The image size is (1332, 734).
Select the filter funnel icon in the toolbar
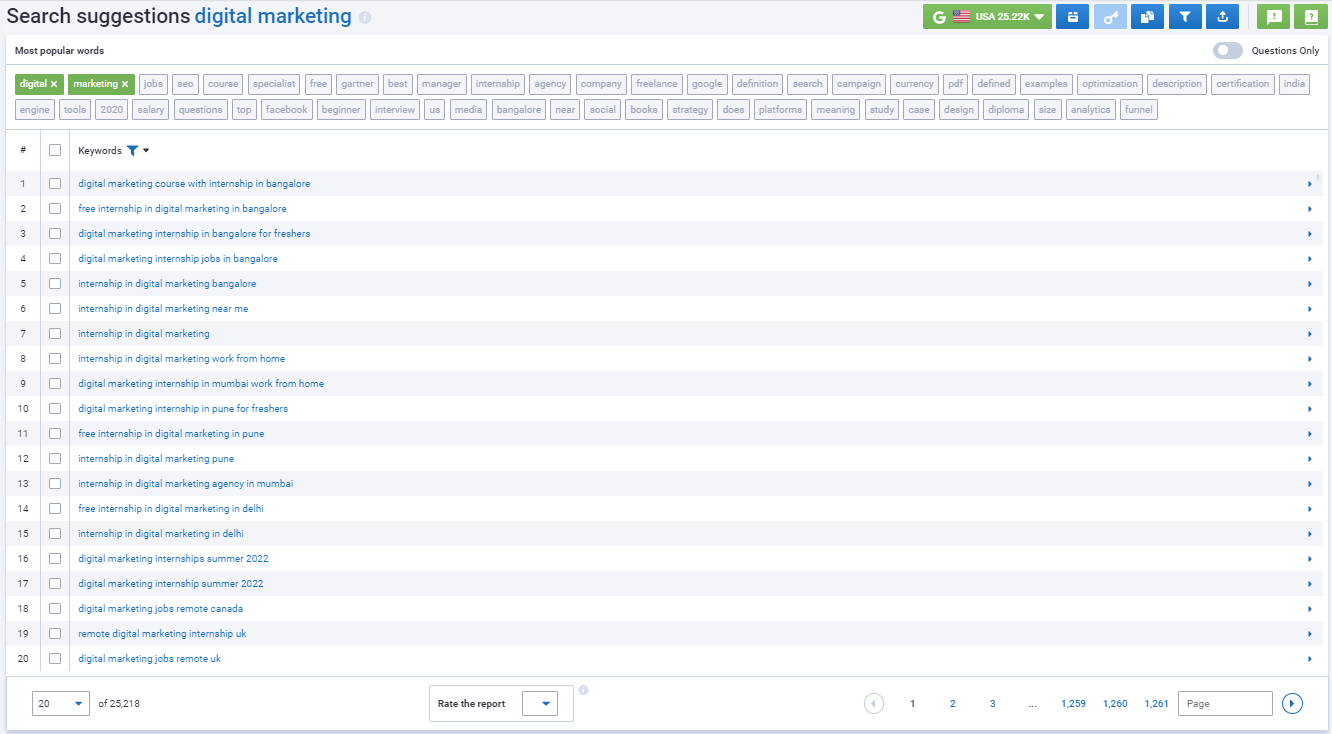pyautogui.click(x=1184, y=16)
